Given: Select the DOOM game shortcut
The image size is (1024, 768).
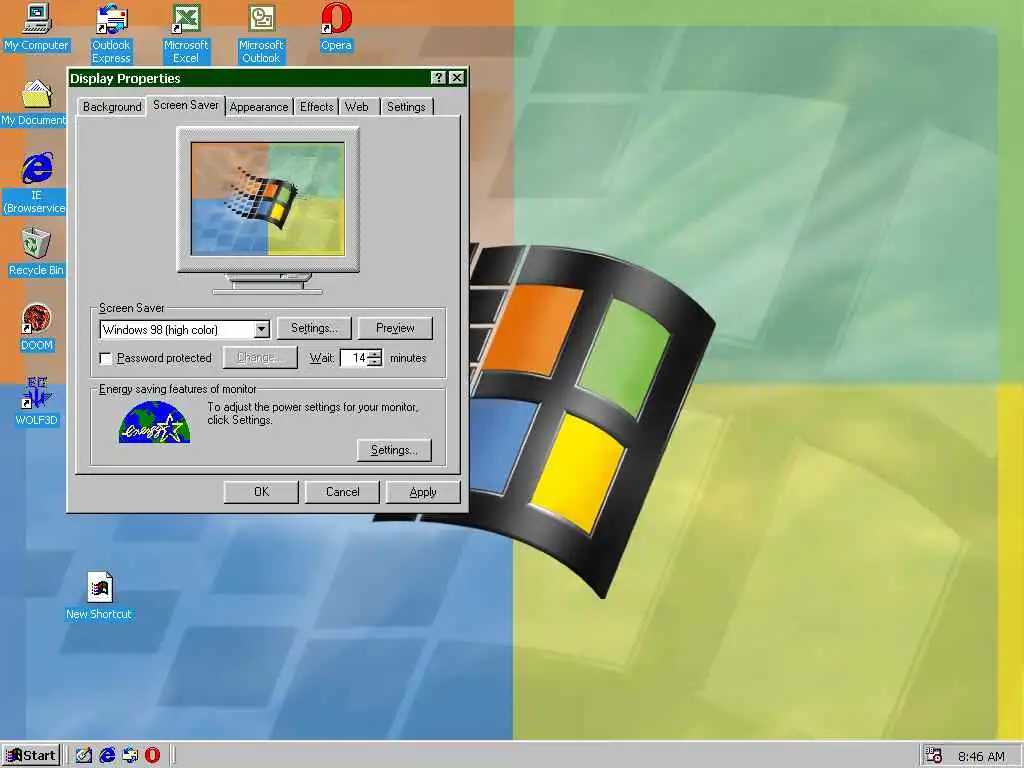Looking at the screenshot, I should click(x=37, y=328).
